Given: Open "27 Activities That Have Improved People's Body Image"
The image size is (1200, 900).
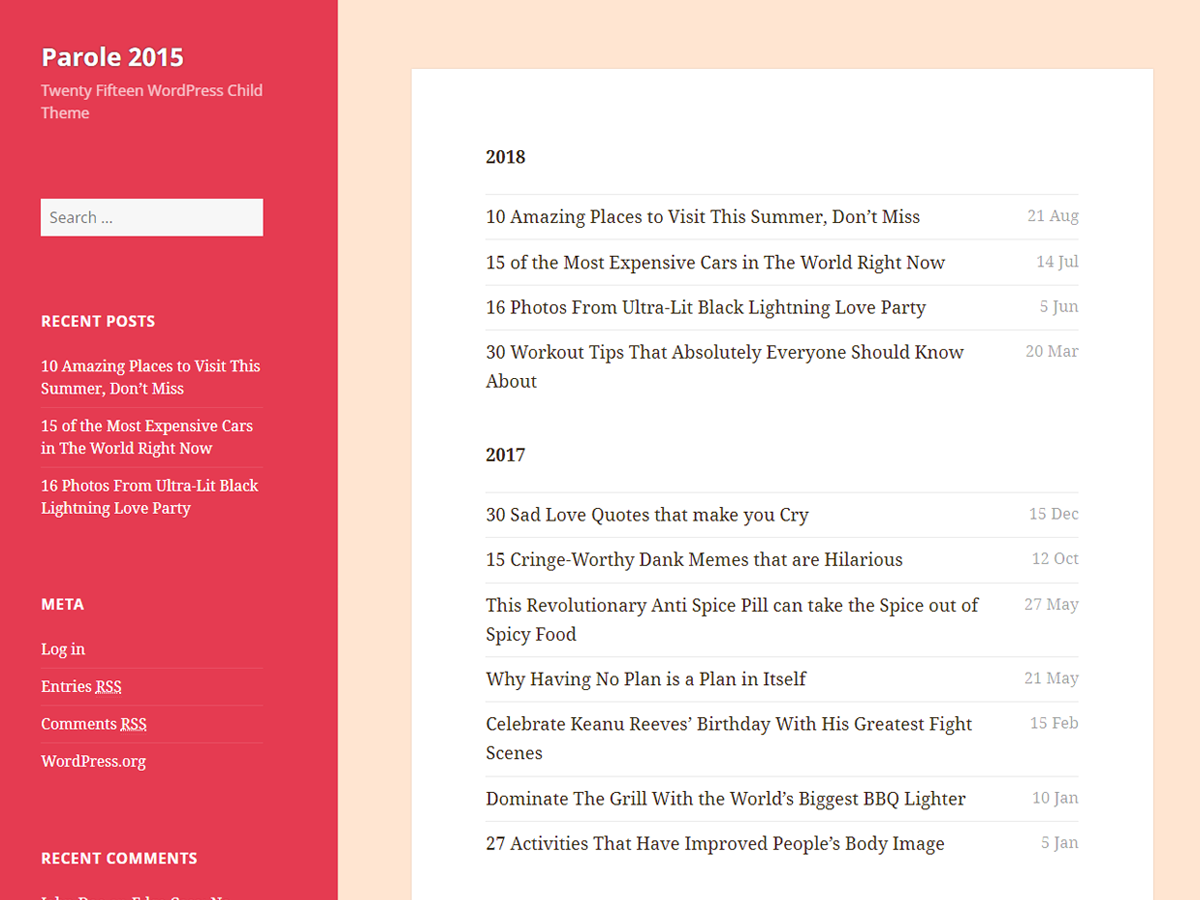Looking at the screenshot, I should pos(714,843).
